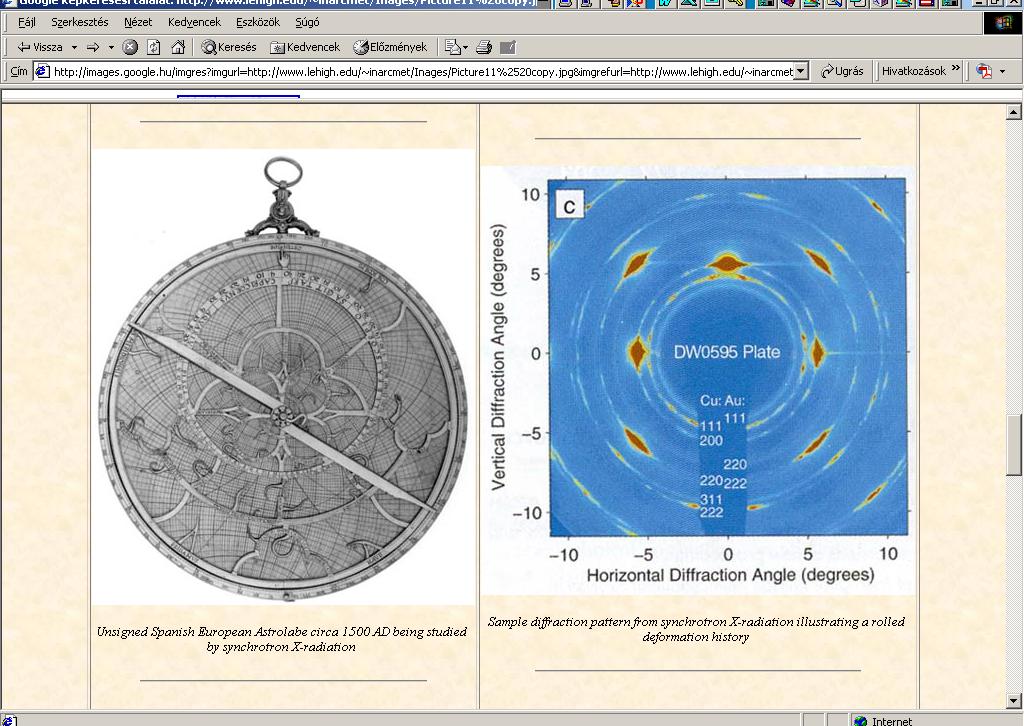The height and width of the screenshot is (726, 1024).
Task: Click the Mail toolbar icon
Action: click(452, 47)
